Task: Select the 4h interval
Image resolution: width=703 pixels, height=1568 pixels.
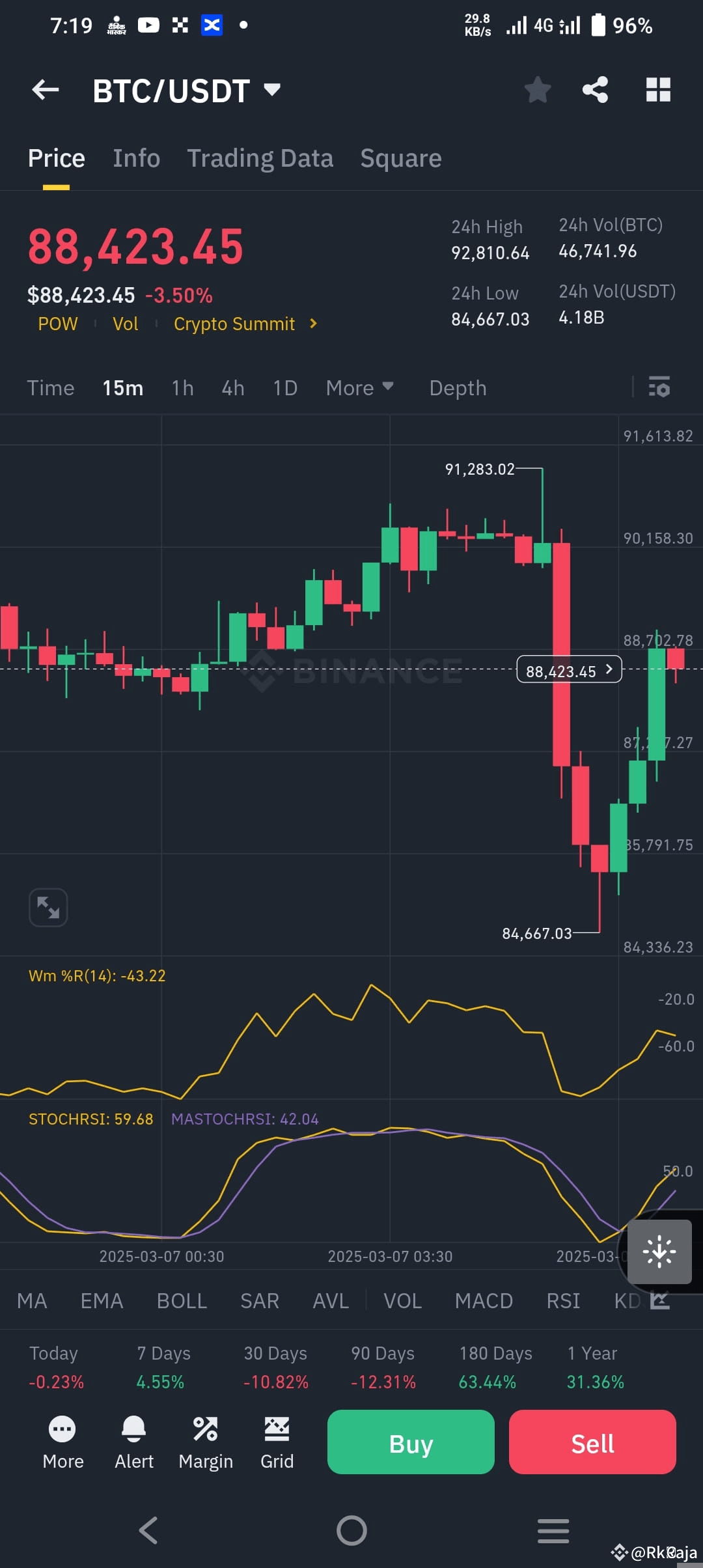Action: click(233, 387)
